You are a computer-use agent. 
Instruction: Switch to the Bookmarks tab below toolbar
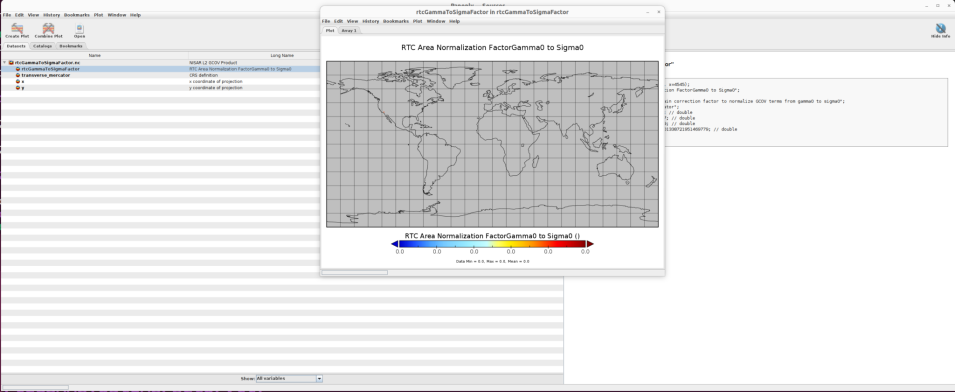71,46
